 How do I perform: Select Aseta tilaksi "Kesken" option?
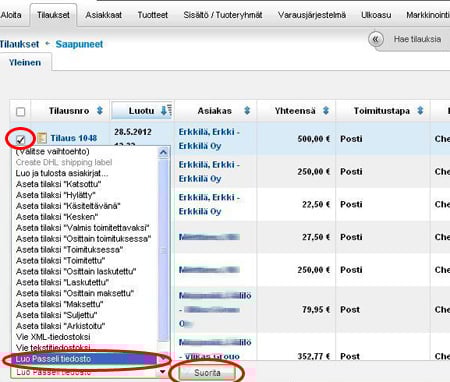coord(57,217)
